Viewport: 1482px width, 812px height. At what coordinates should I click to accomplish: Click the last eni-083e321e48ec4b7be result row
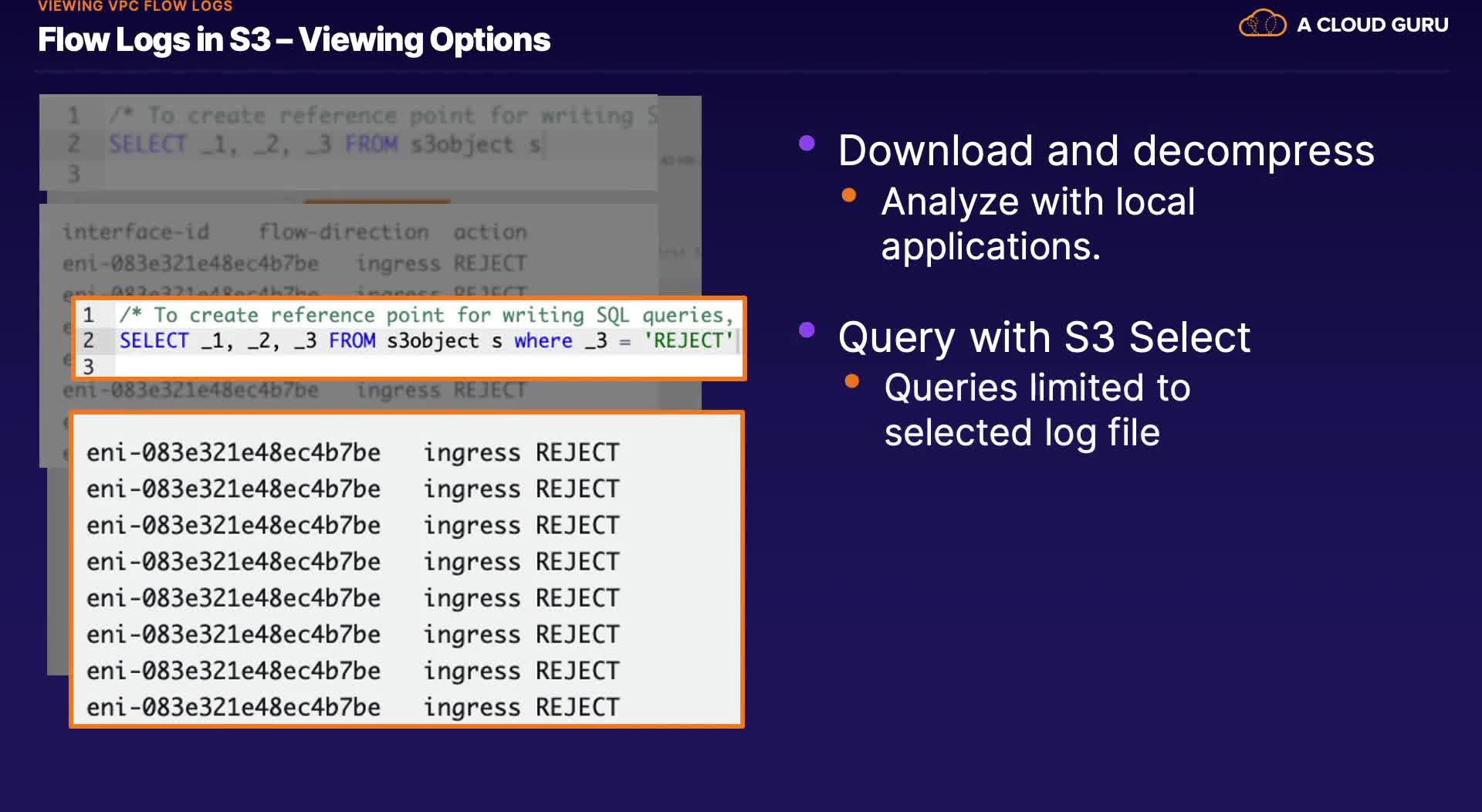point(353,707)
